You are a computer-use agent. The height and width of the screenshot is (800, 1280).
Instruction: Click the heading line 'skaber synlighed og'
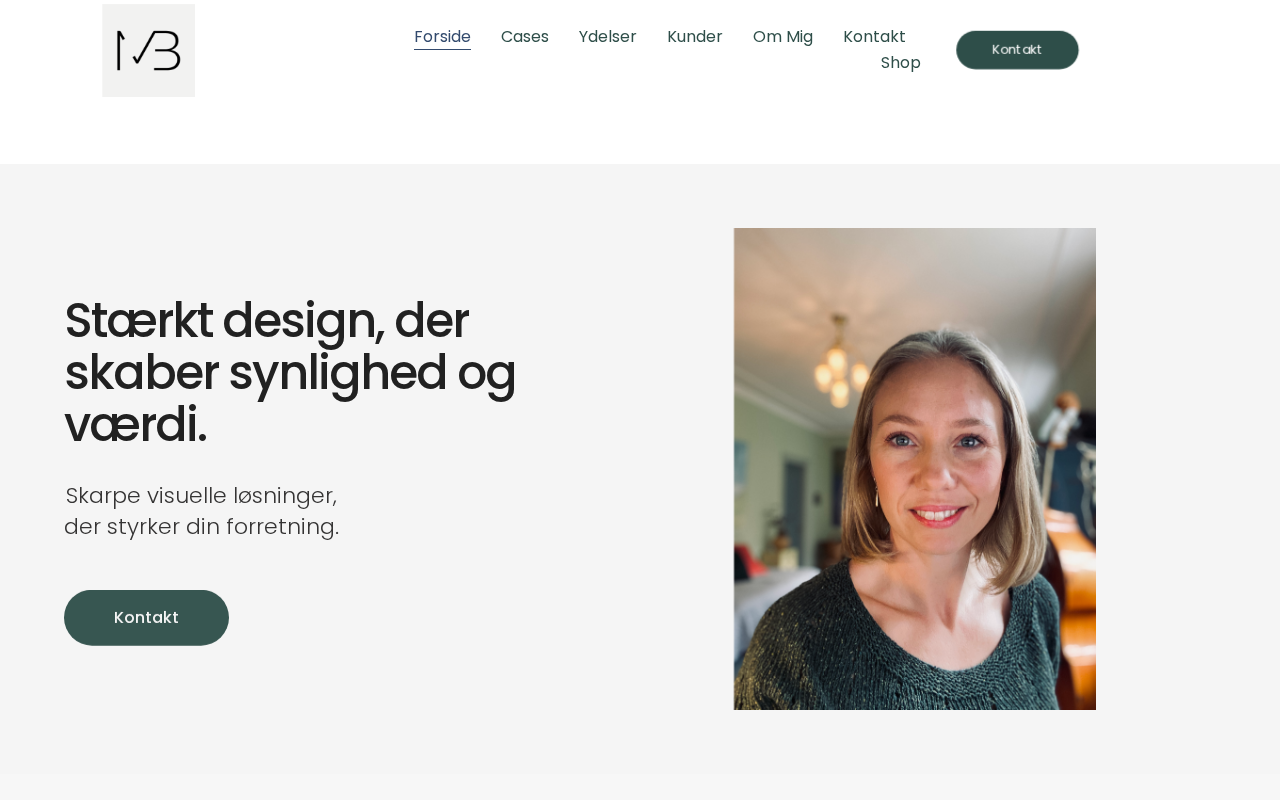[290, 373]
